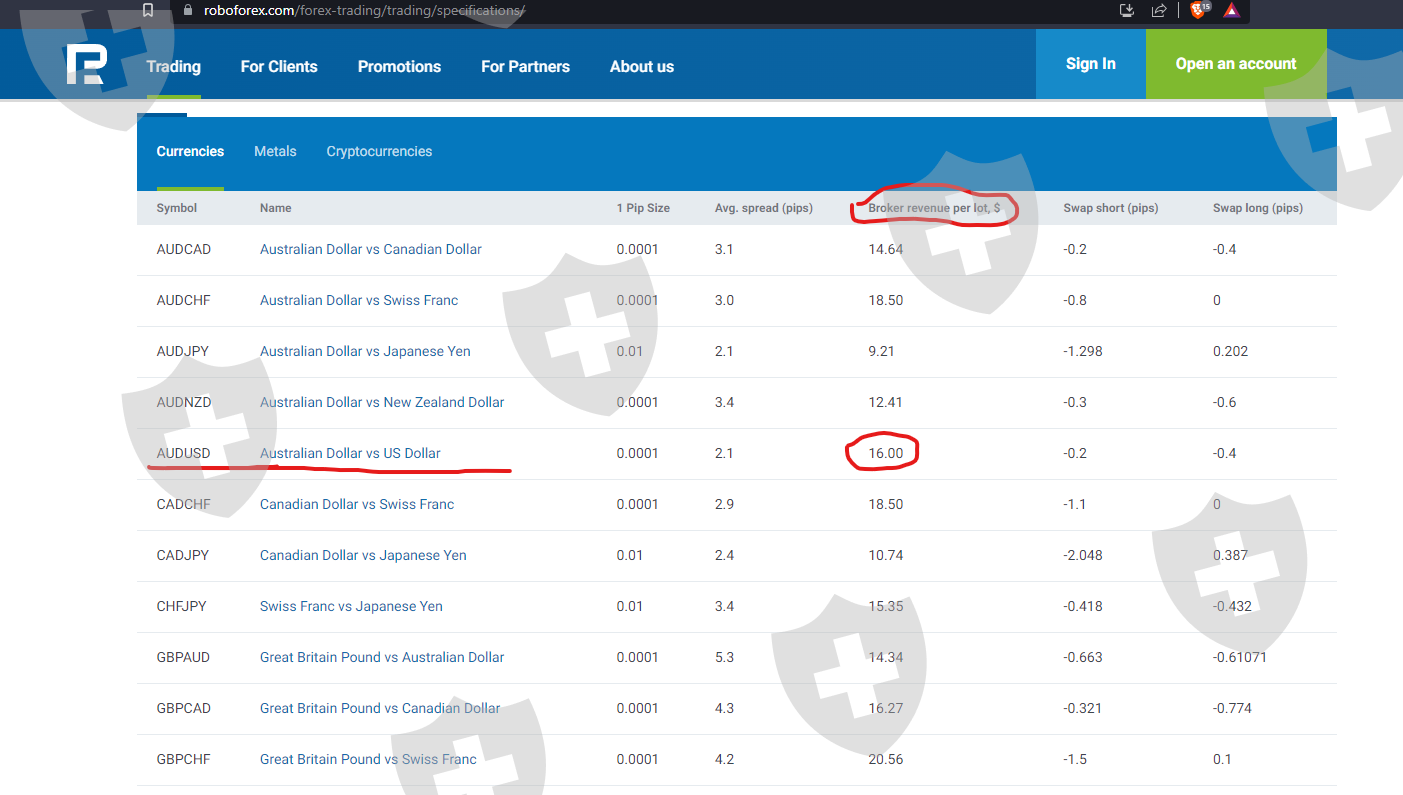This screenshot has width=1403, height=795.
Task: Open the Promotions navigation menu
Action: [399, 66]
